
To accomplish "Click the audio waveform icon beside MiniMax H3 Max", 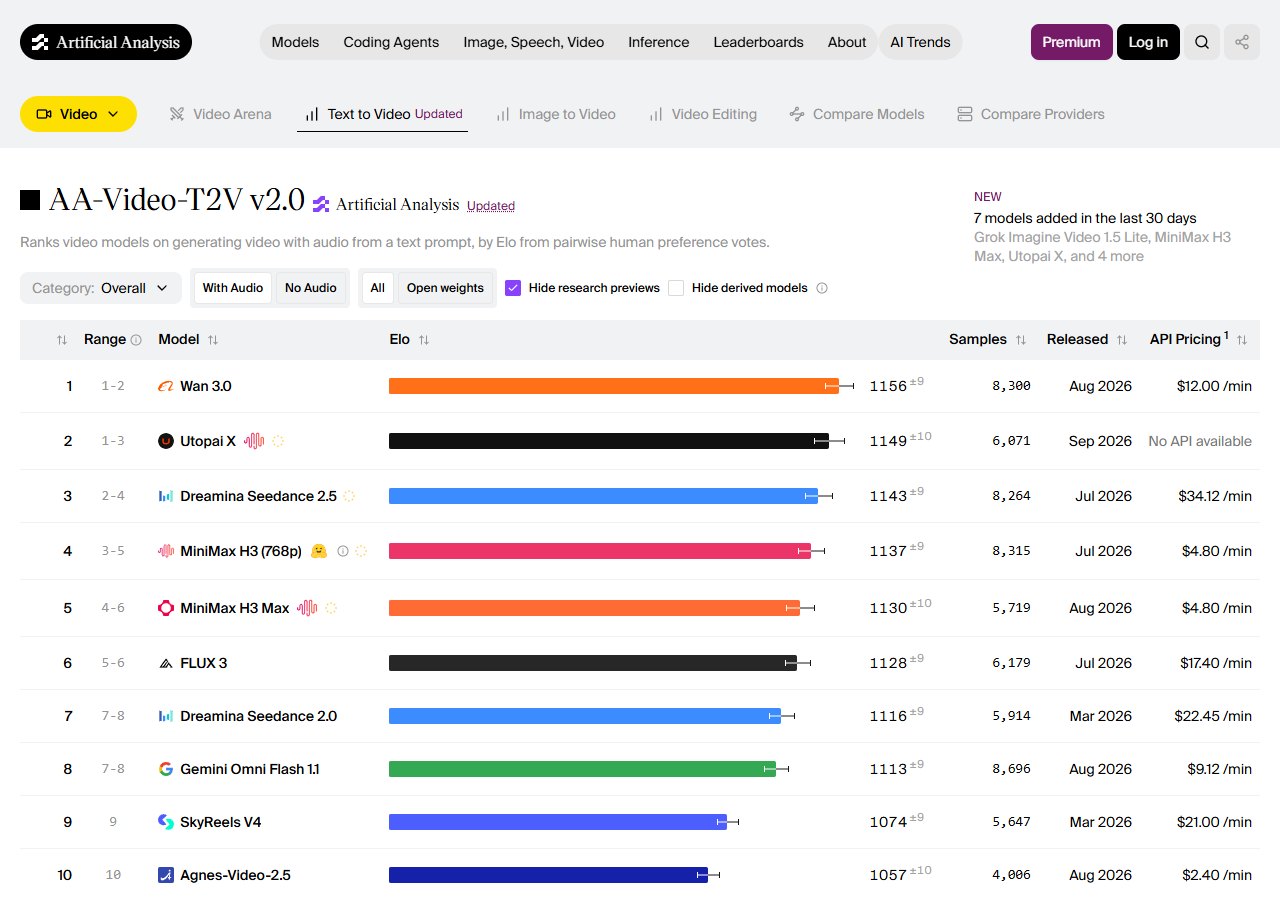I will coord(307,608).
